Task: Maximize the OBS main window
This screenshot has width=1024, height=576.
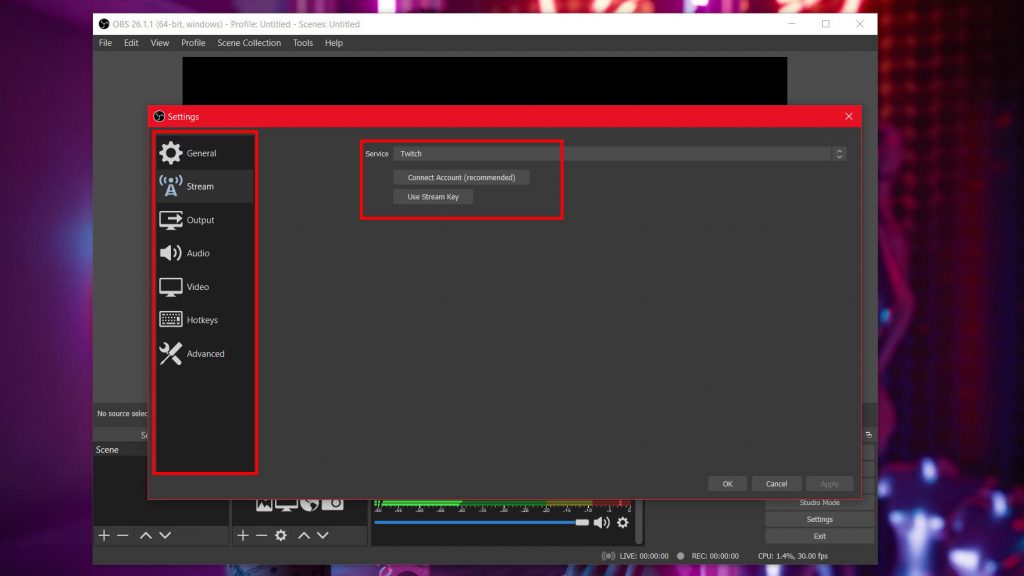Action: 825,24
